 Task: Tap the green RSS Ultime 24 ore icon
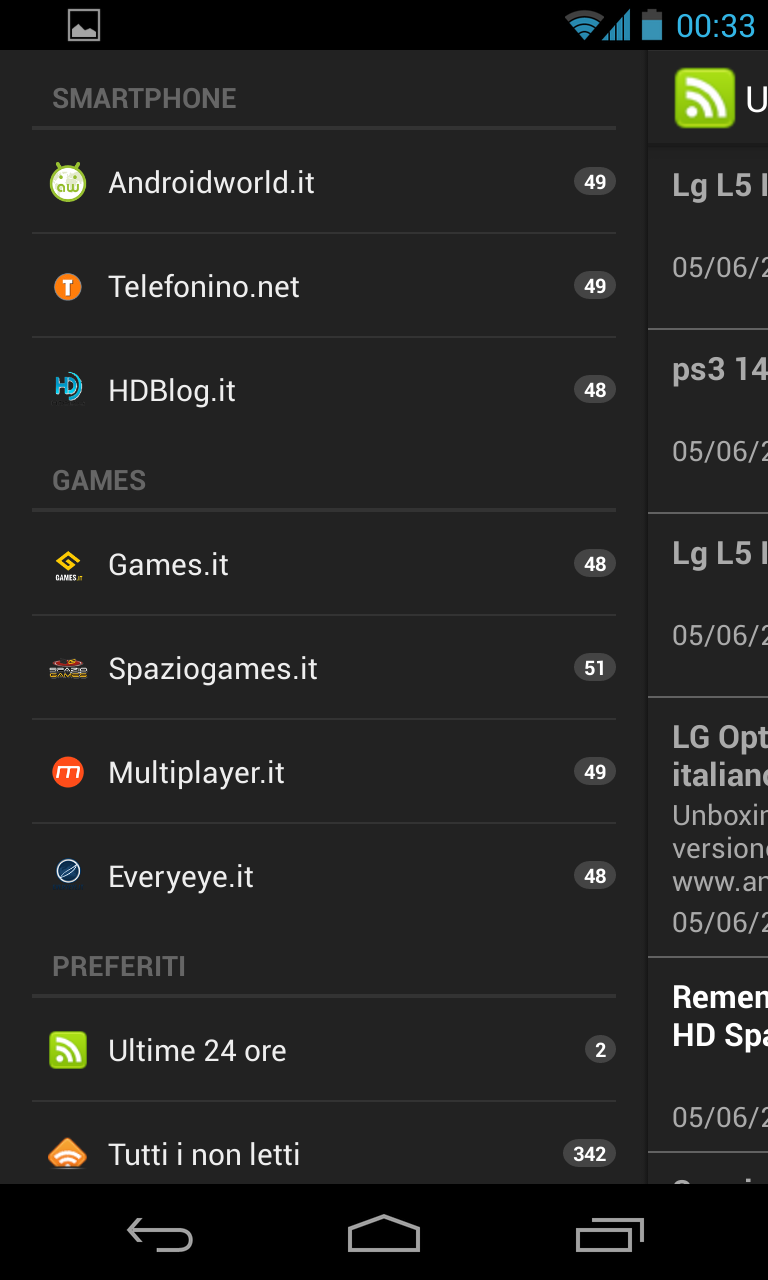point(68,1050)
